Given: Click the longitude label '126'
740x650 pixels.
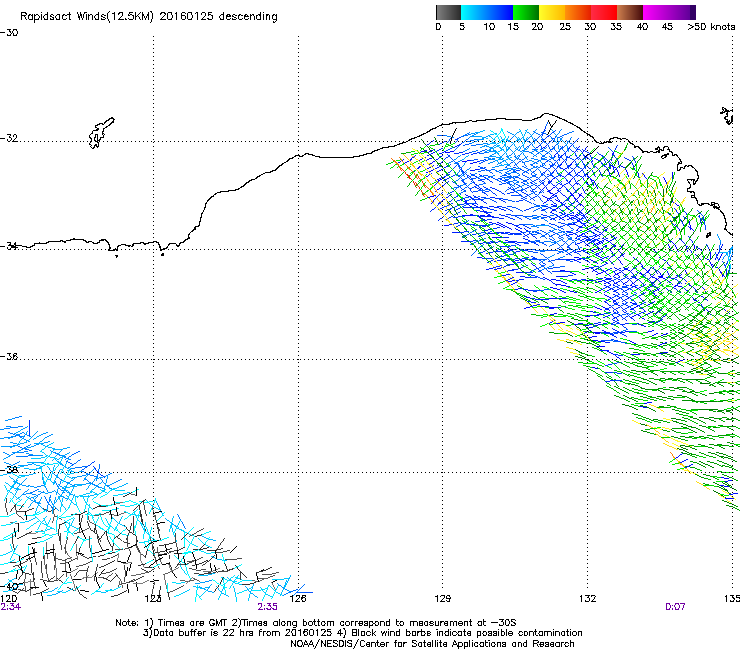Looking at the screenshot, I should [298, 599].
